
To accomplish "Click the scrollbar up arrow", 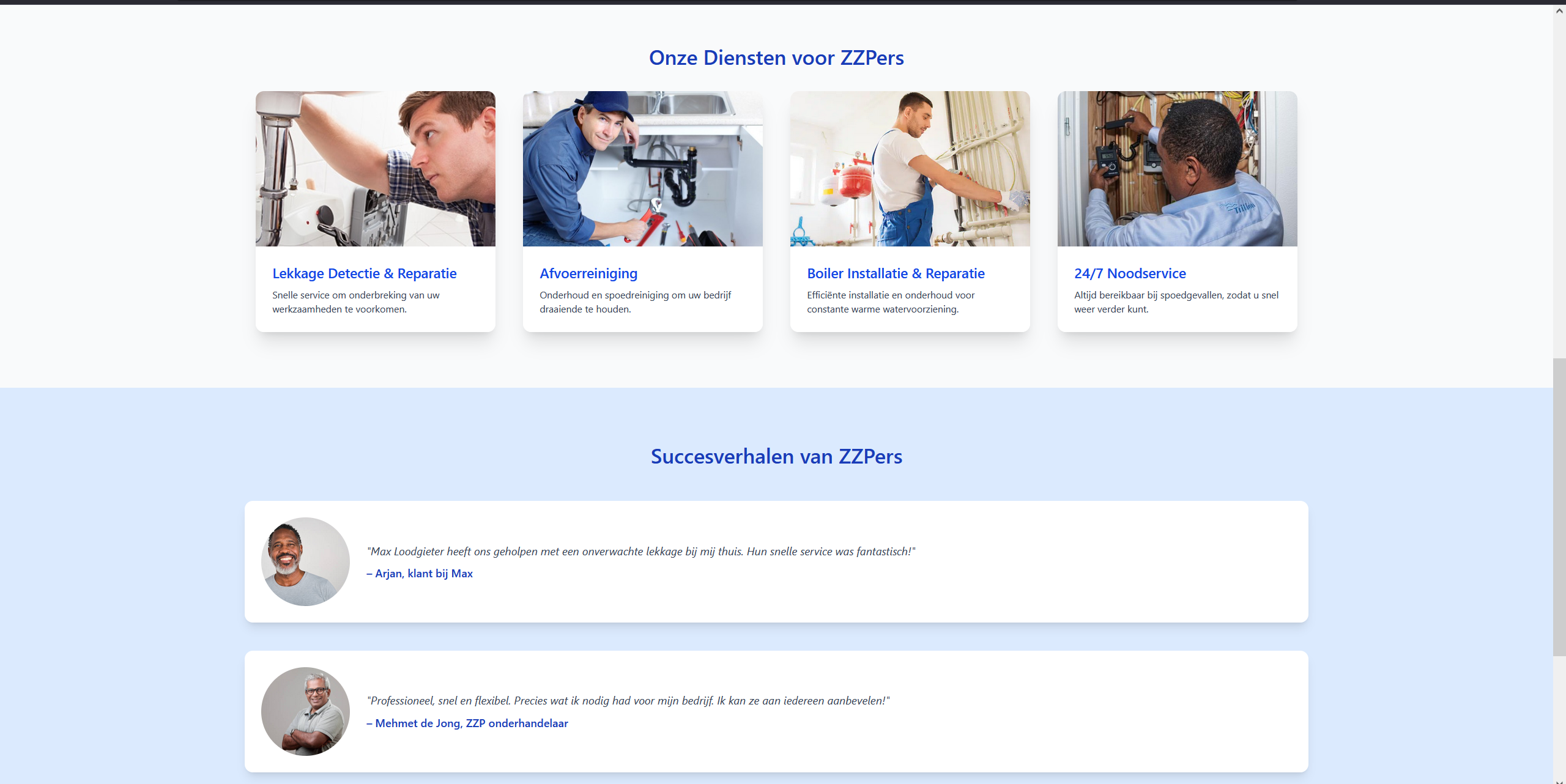I will point(1559,10).
